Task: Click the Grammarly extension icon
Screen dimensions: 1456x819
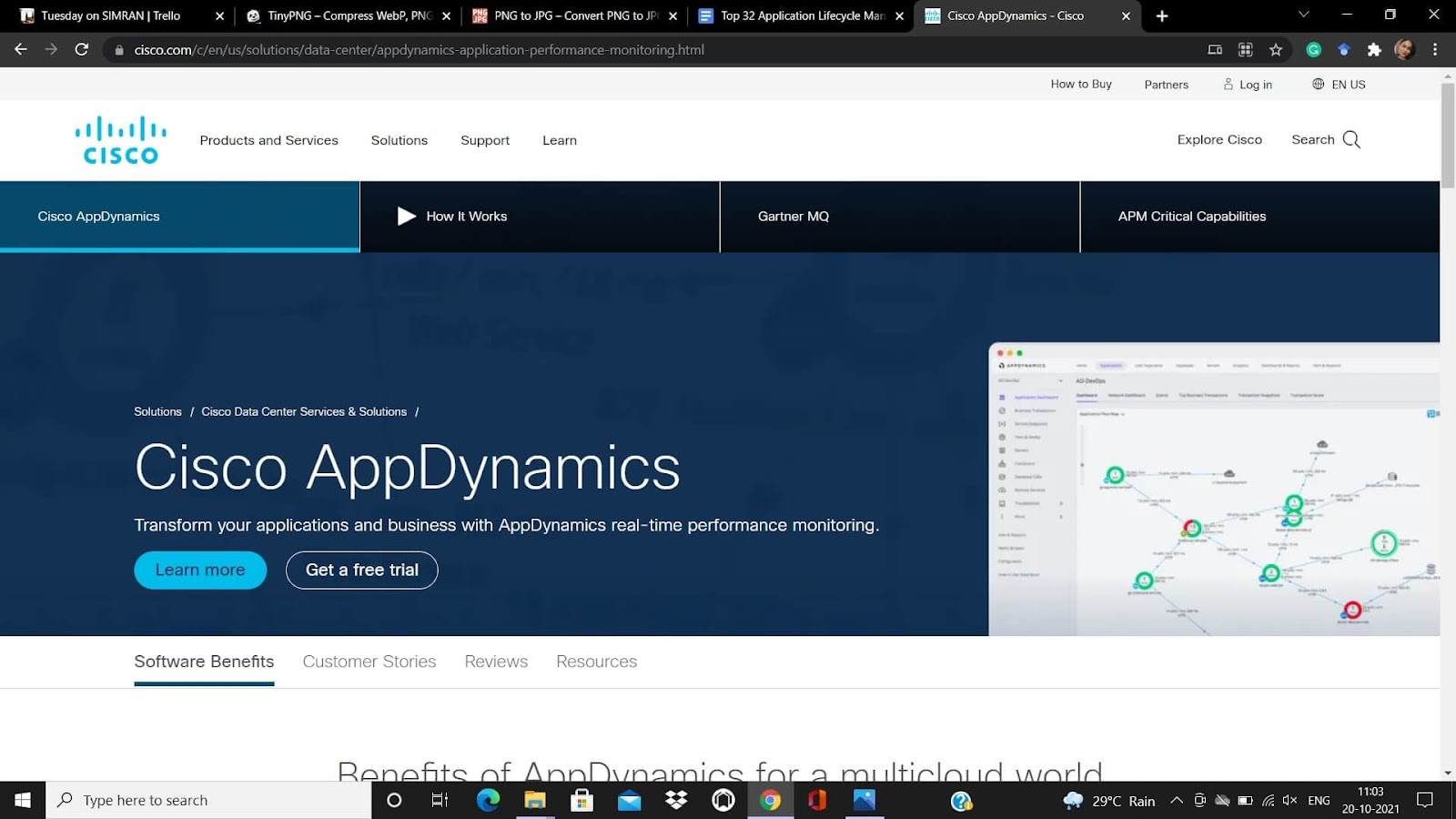Action: (1313, 49)
